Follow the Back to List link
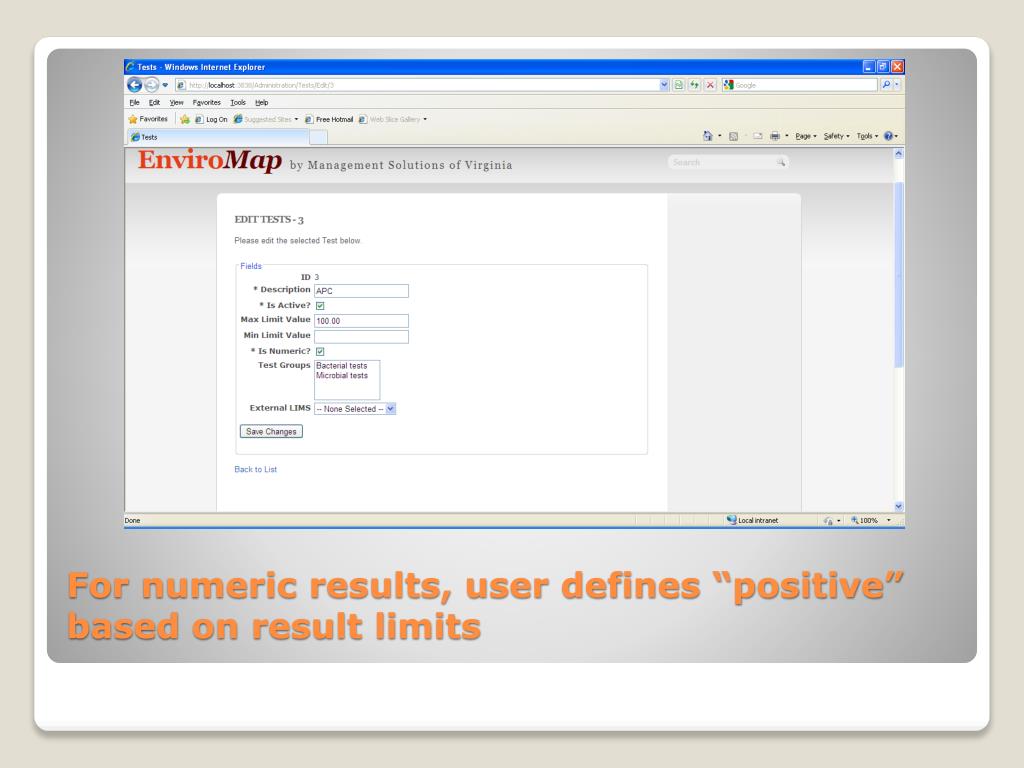The image size is (1024, 768). pyautogui.click(x=255, y=470)
